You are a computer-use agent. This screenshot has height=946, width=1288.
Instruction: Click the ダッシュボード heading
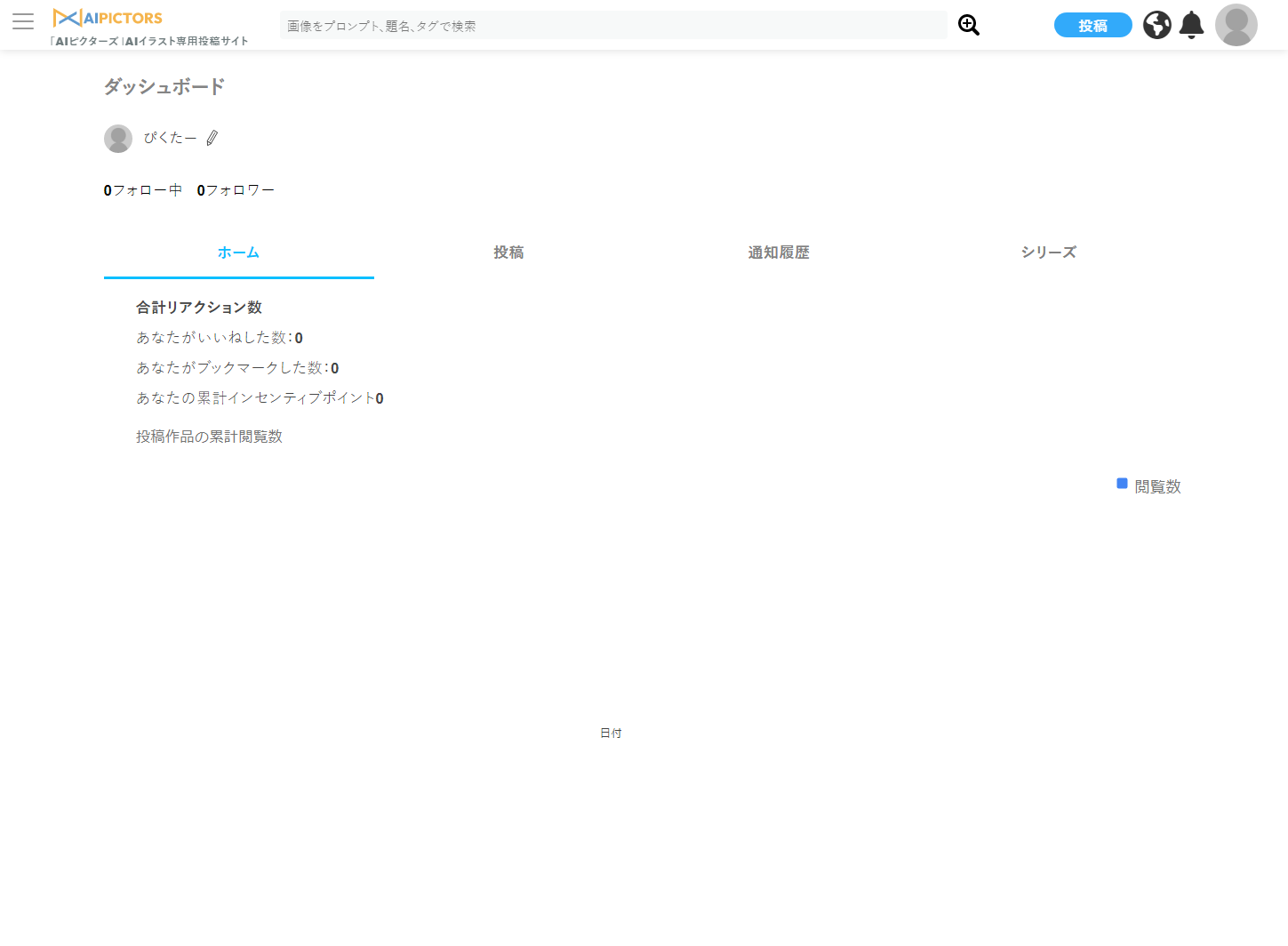coord(164,86)
